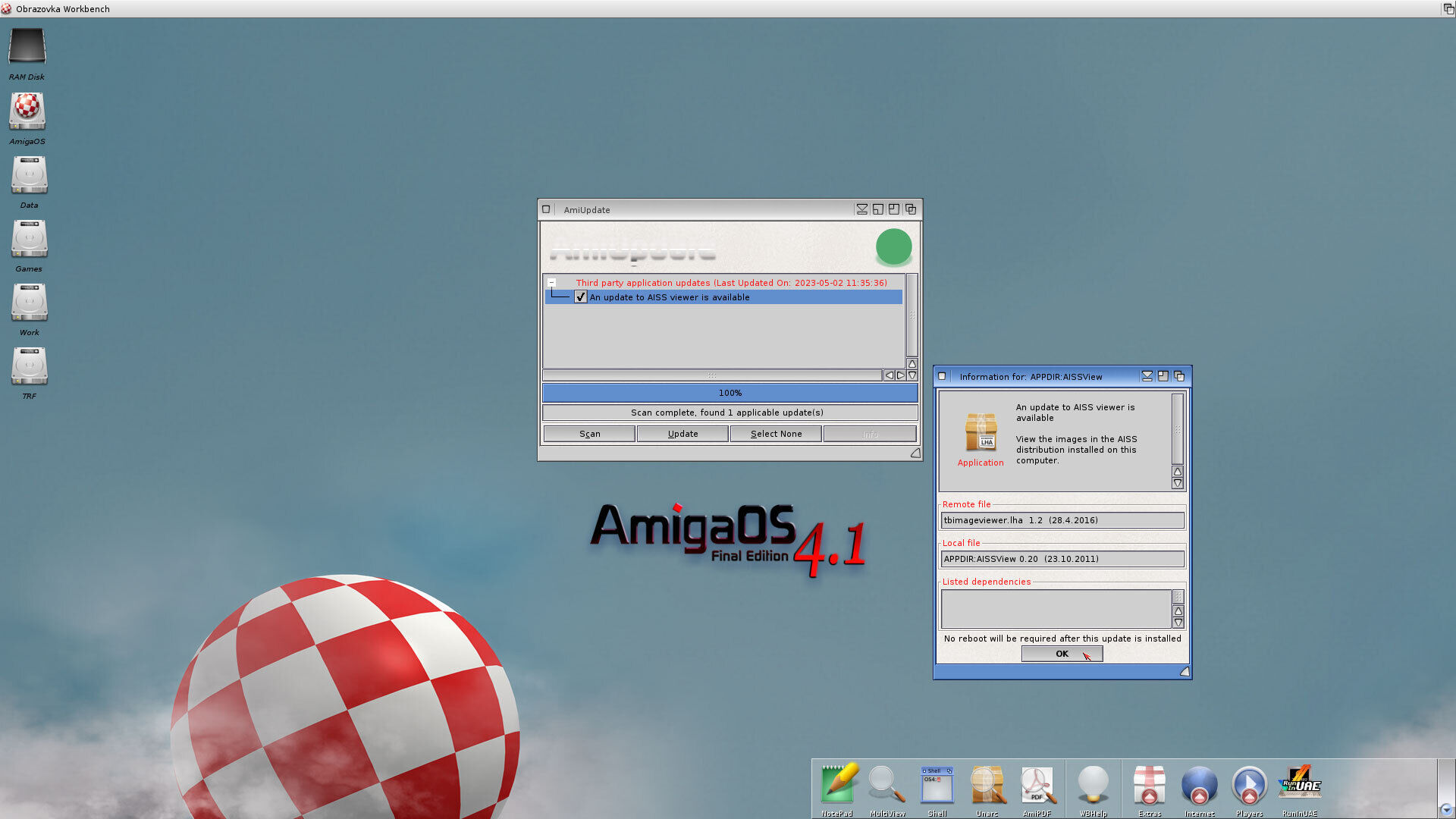This screenshot has width=1456, height=819.
Task: Click the Remote file text field
Action: [x=1062, y=520]
